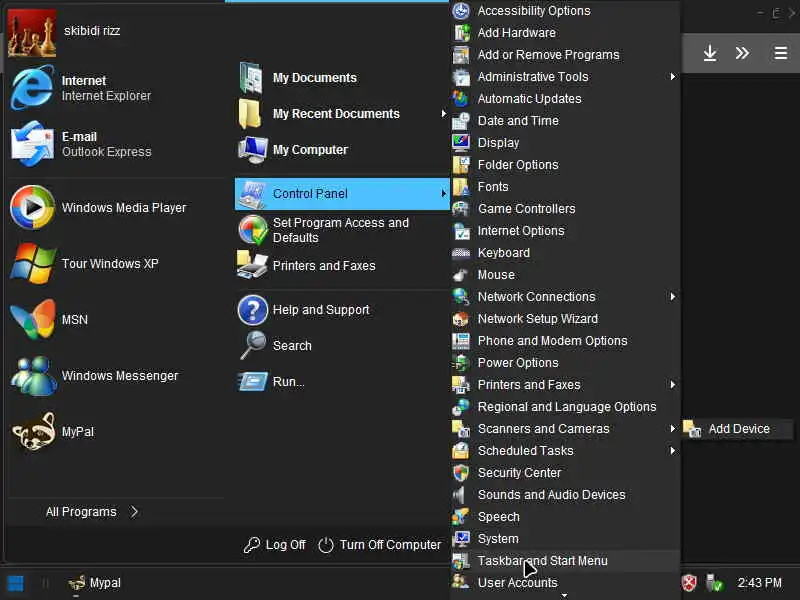The height and width of the screenshot is (600, 800).
Task: Open Power Options icon
Action: click(x=461, y=362)
